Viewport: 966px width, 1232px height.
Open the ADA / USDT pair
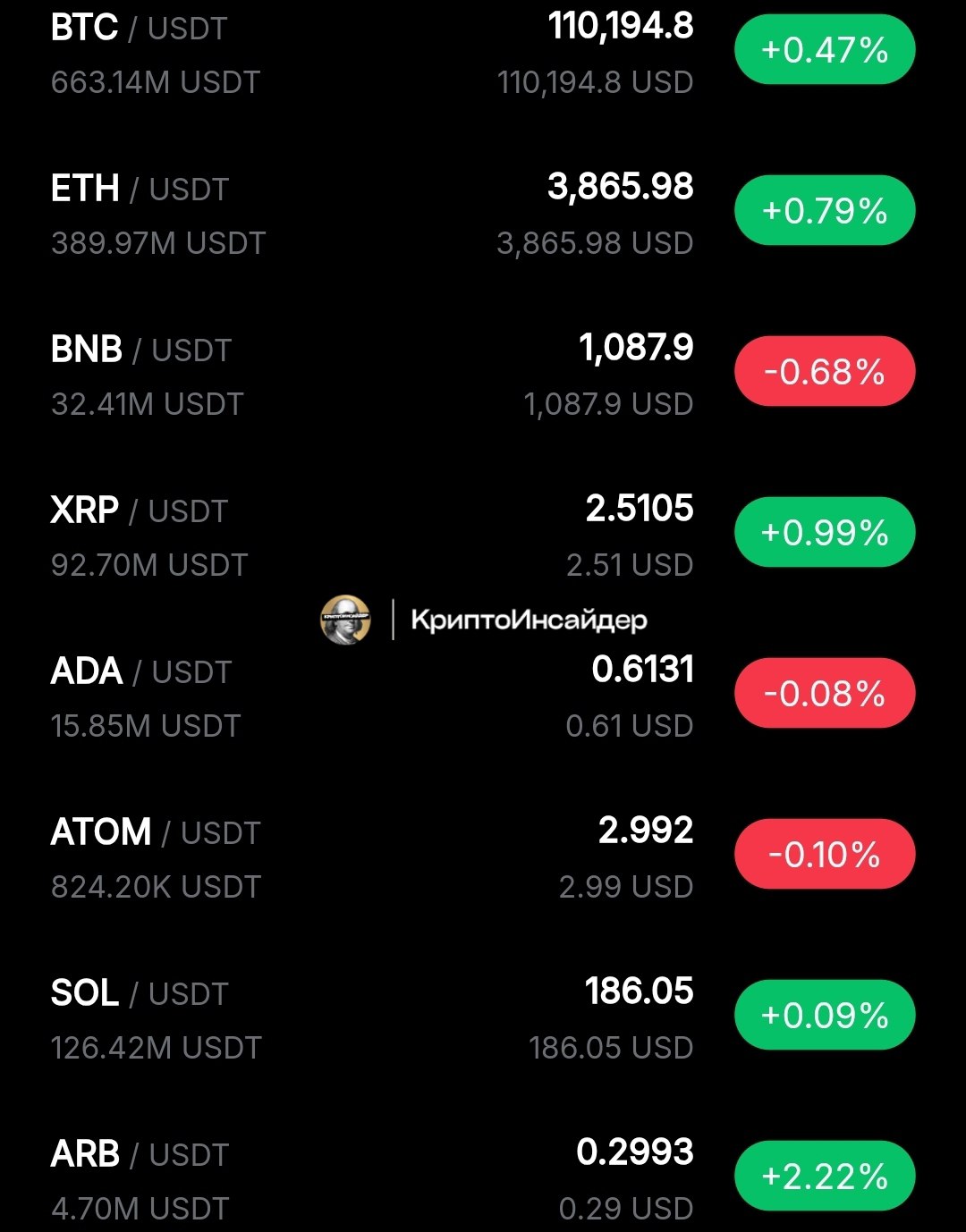[140, 672]
